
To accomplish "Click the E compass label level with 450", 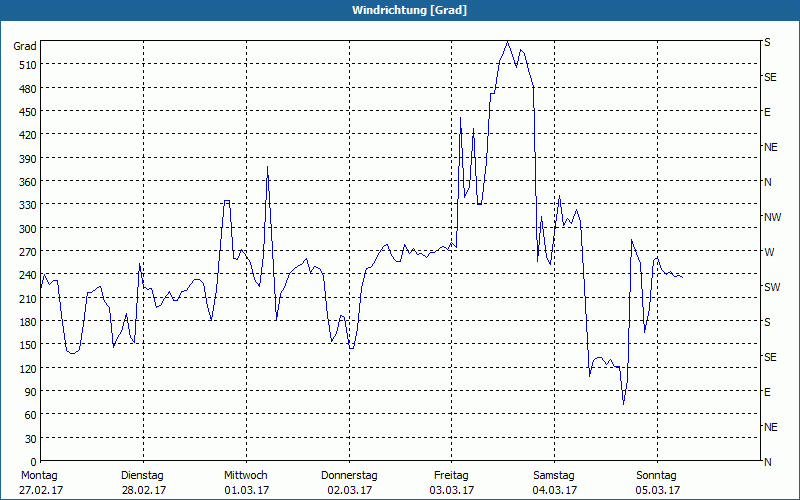I will coord(767,112).
